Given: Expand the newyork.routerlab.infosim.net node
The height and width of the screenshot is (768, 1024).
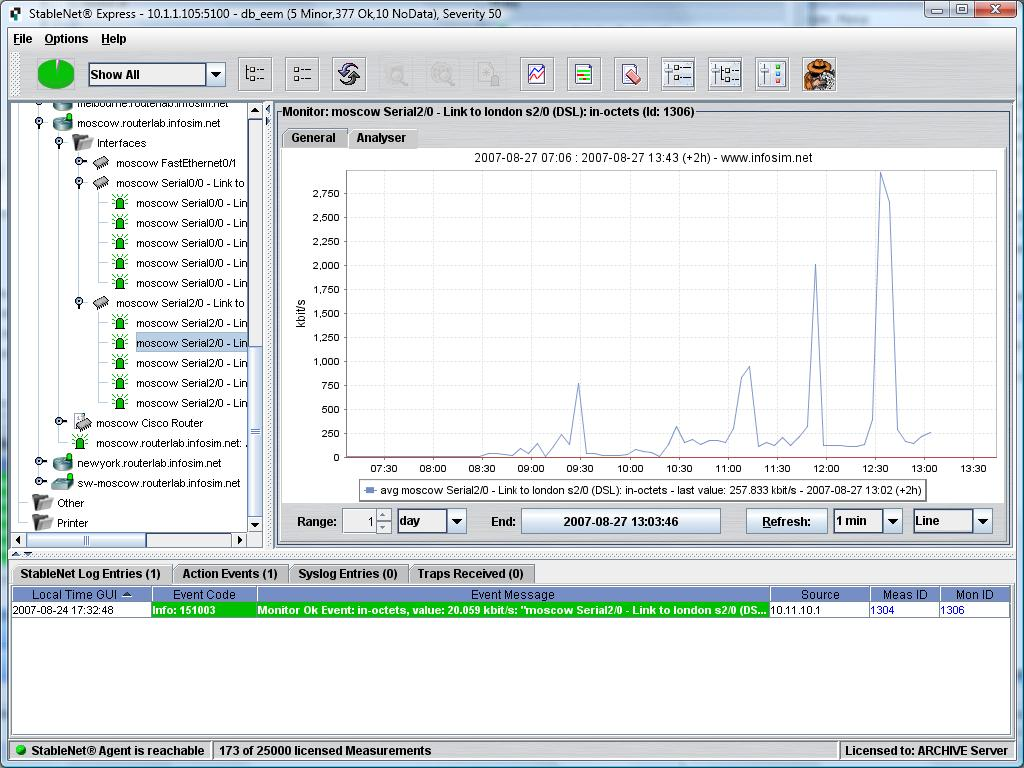Looking at the screenshot, I should point(39,461).
